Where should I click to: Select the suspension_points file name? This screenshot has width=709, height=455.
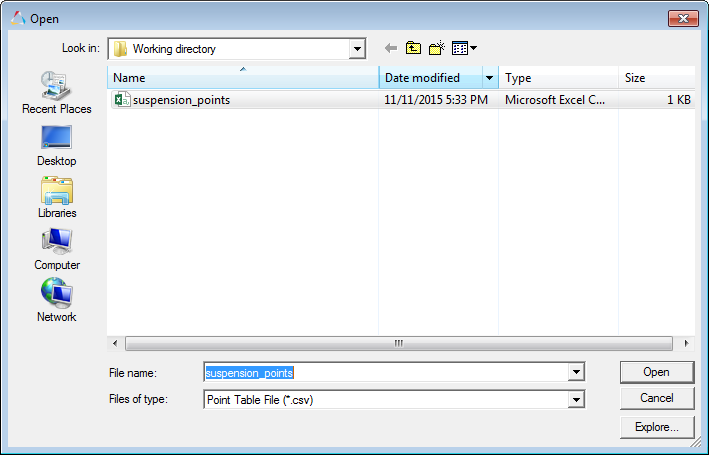click(x=181, y=100)
